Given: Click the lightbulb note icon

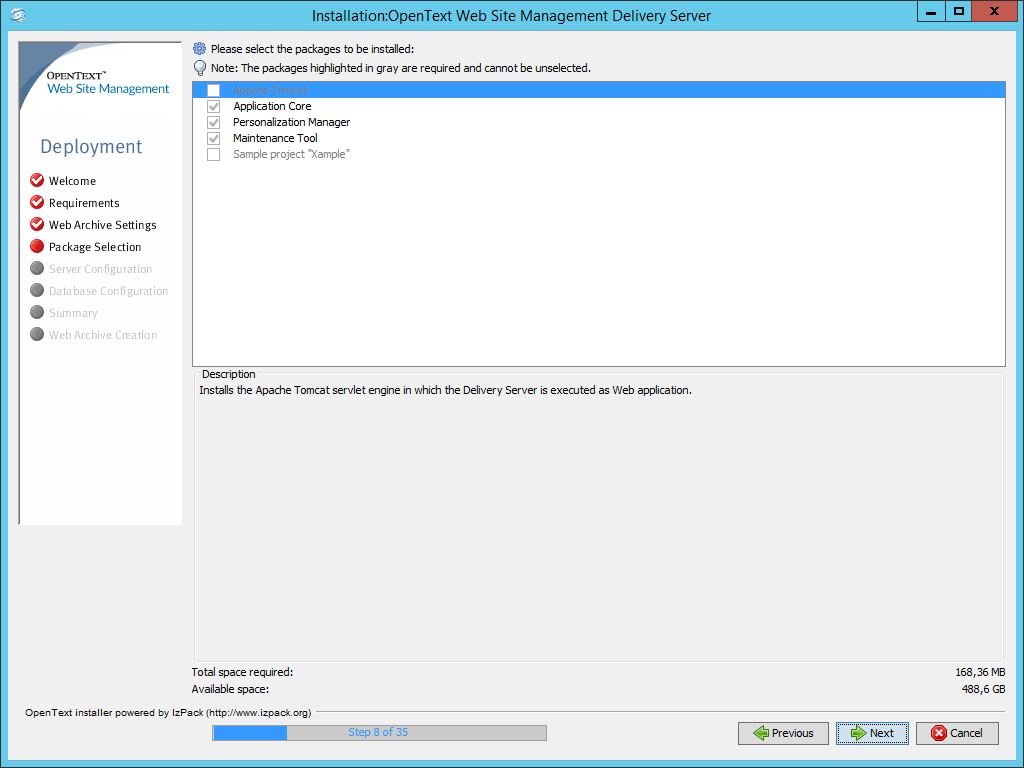Looking at the screenshot, I should tap(200, 68).
